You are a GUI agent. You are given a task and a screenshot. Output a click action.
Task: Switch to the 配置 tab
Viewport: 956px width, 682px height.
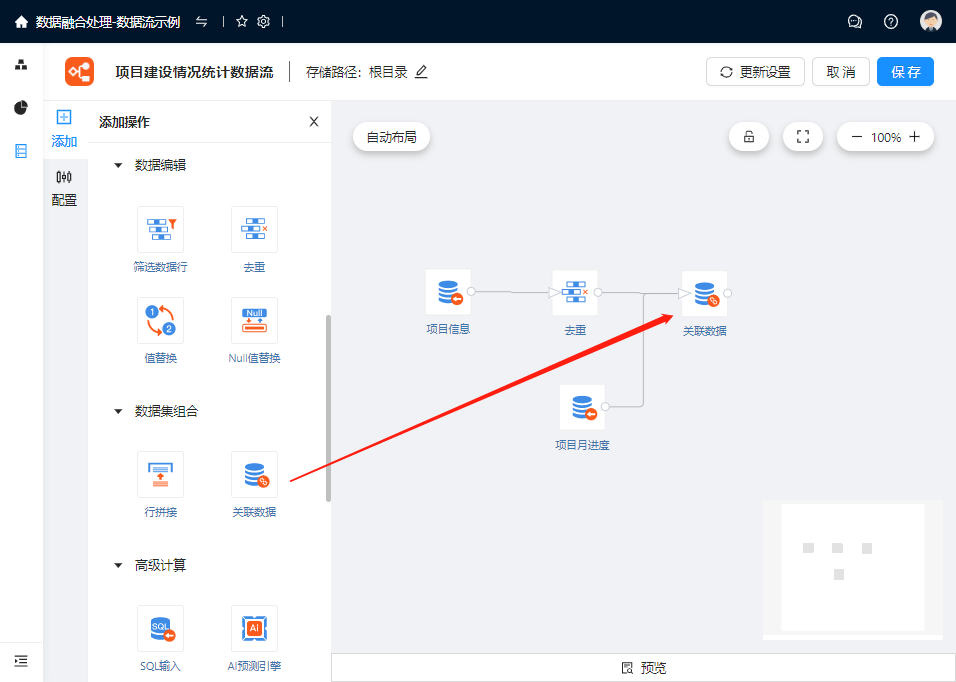tap(64, 187)
